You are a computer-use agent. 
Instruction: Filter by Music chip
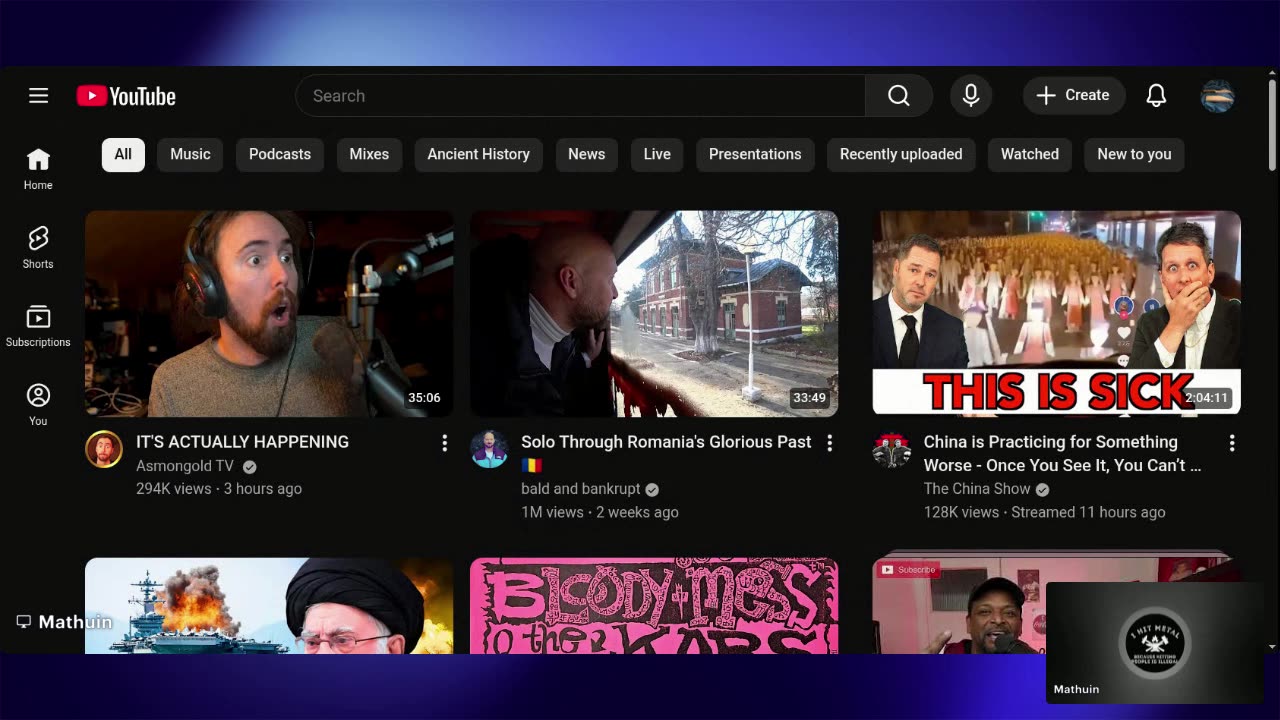(x=190, y=154)
